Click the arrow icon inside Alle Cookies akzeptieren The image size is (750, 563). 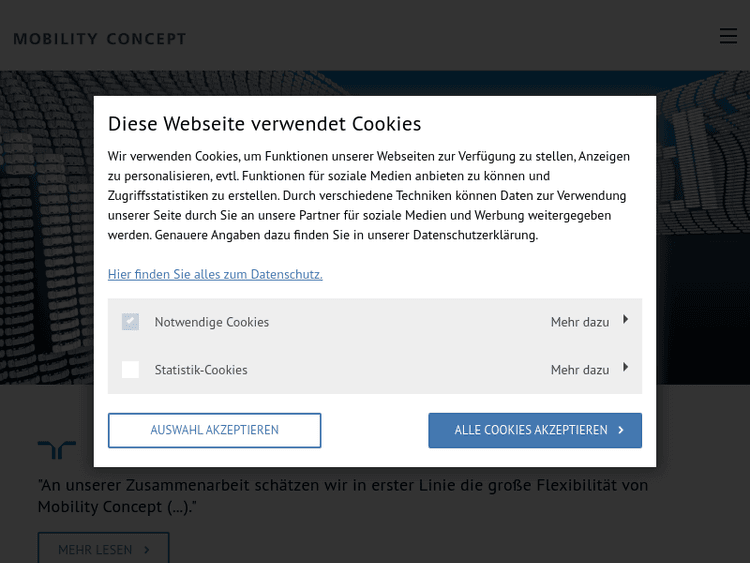coord(621,430)
